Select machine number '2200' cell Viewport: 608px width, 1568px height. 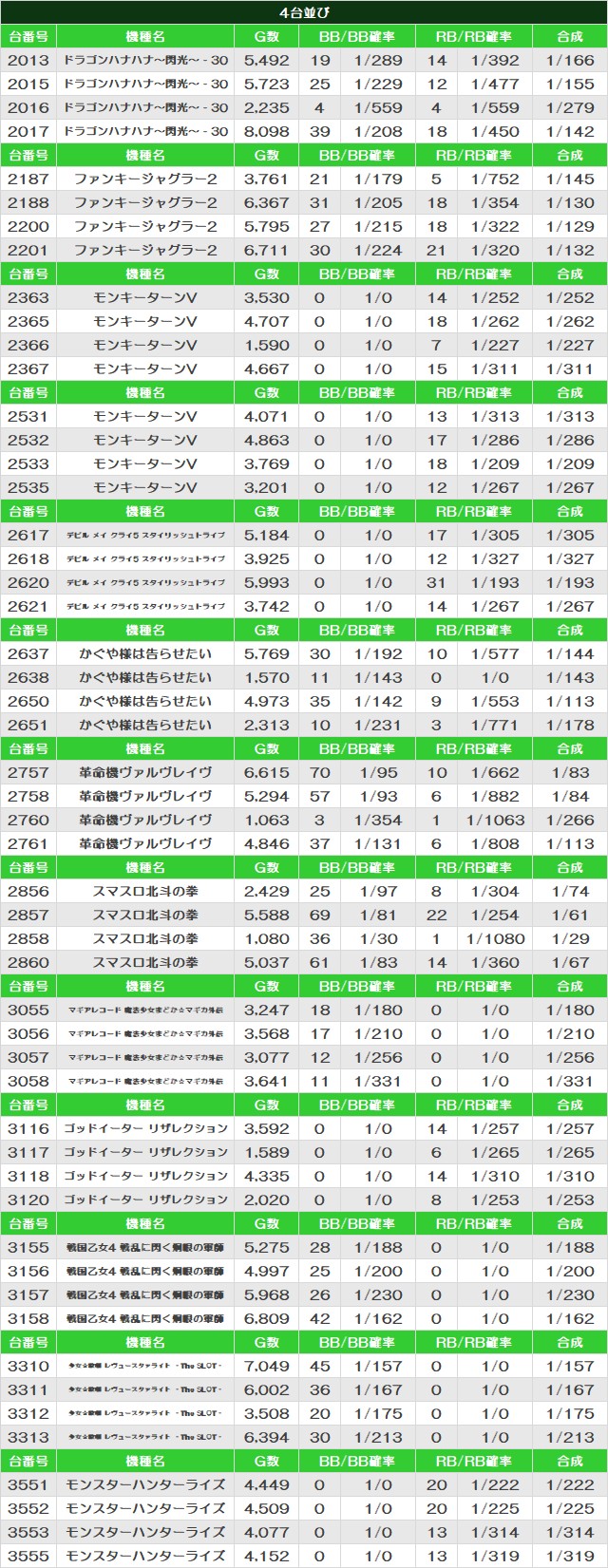coord(28,226)
